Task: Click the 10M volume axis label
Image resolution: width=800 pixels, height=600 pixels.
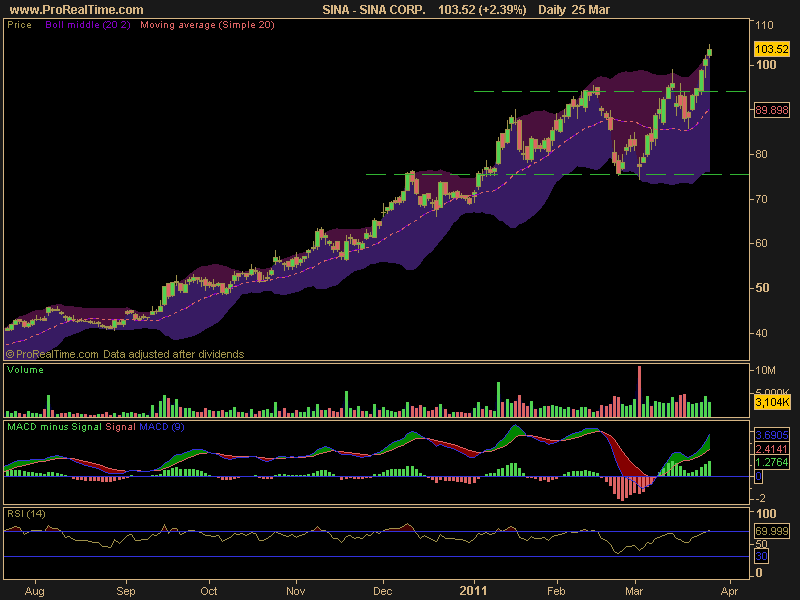Action: [765, 370]
